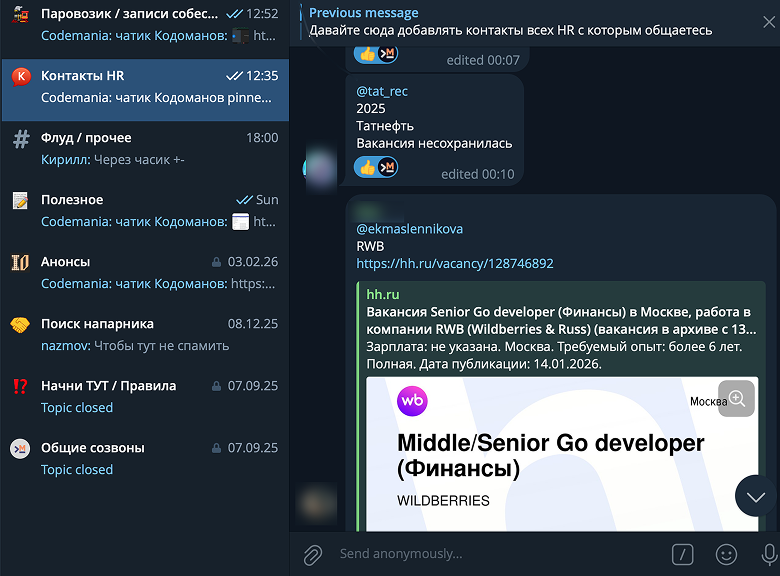This screenshot has width=780, height=576.
Task: Click the read checkmarks on Контакты HR
Action: [x=234, y=76]
